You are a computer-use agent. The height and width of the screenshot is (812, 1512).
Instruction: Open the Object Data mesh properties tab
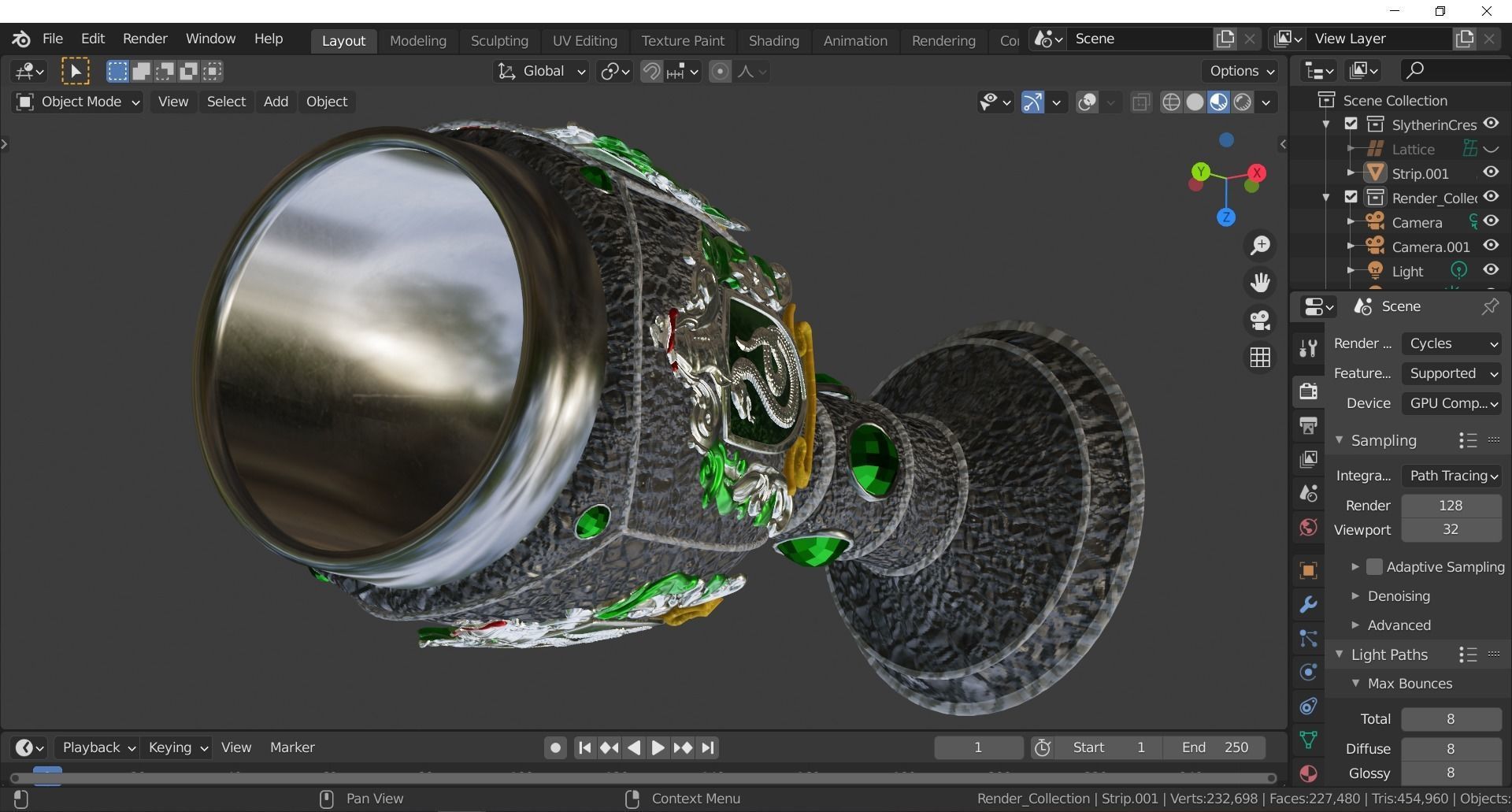[1308, 740]
